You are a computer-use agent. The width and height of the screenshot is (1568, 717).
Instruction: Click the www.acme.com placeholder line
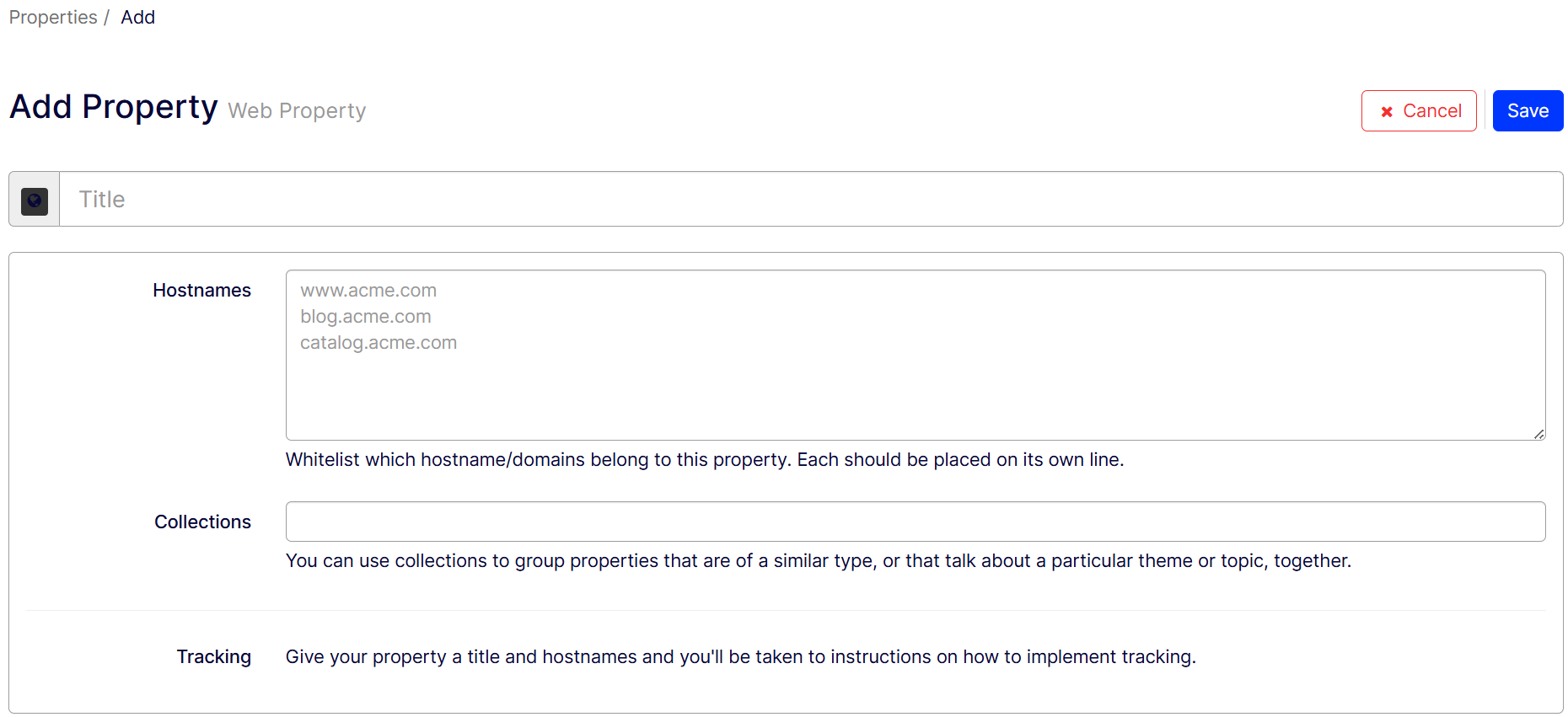pos(368,291)
